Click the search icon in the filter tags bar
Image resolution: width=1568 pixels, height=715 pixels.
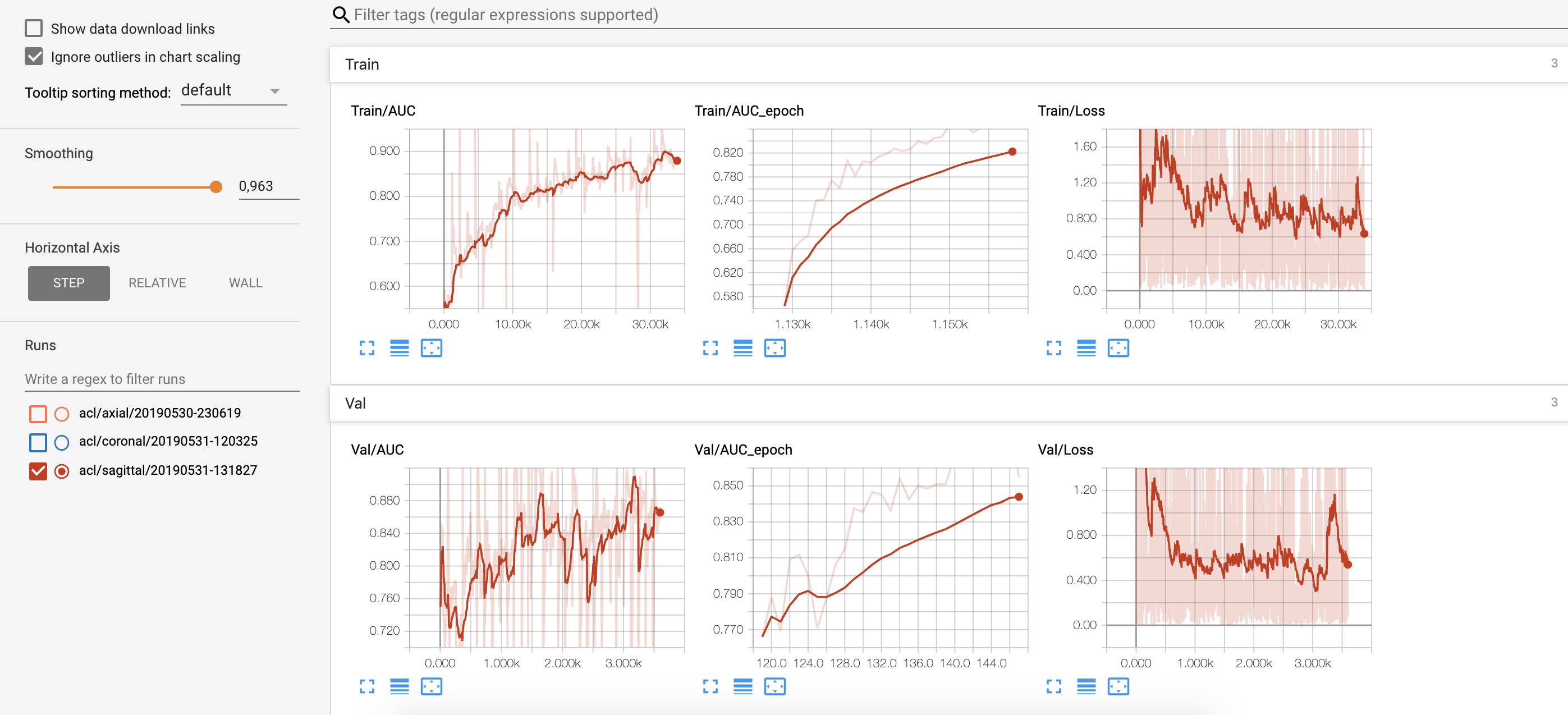pos(341,15)
